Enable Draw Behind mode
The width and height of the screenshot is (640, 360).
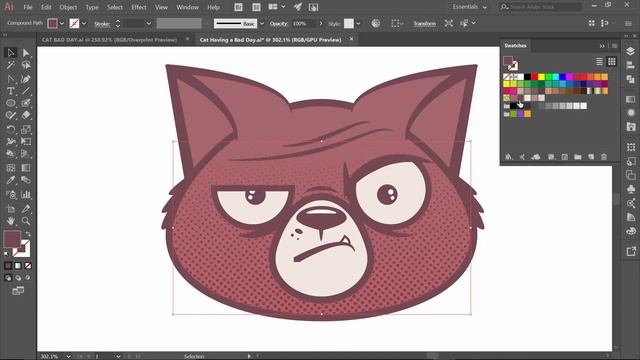pos(18,278)
